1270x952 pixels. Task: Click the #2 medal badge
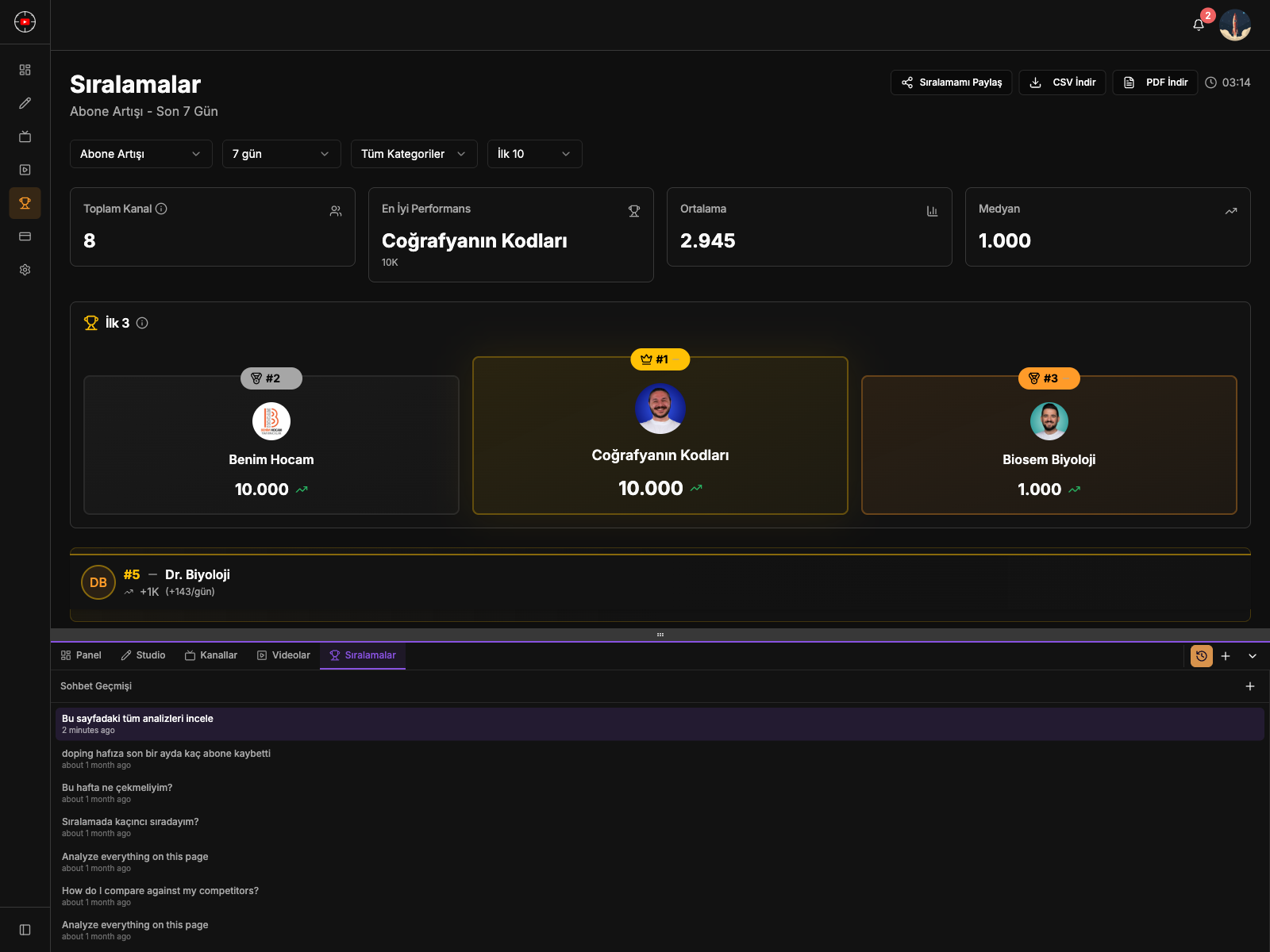click(x=271, y=378)
